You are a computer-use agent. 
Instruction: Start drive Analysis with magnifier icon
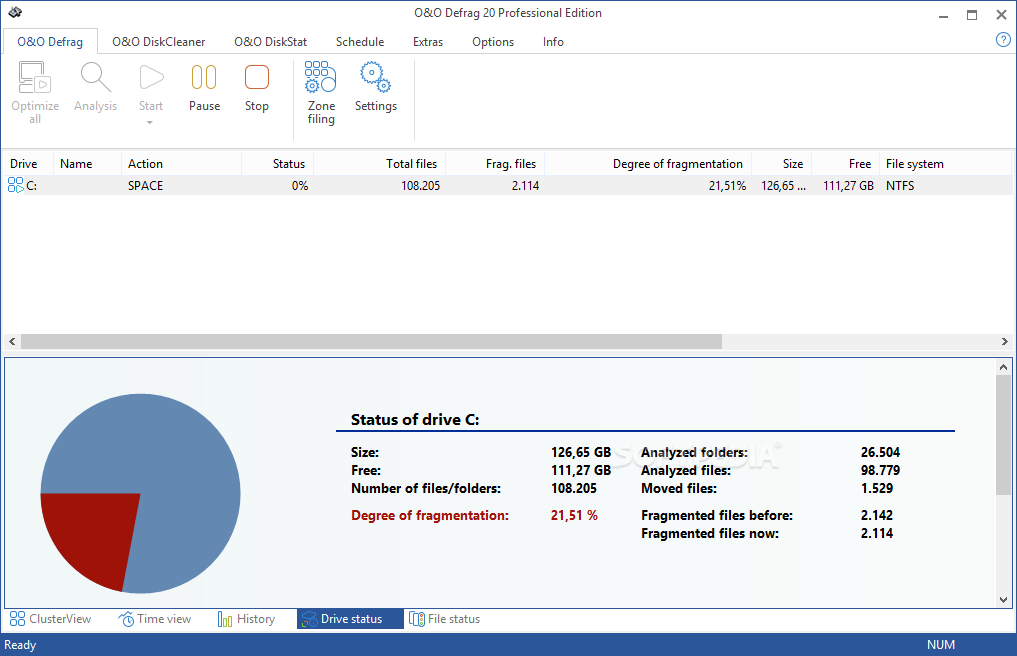click(x=95, y=77)
